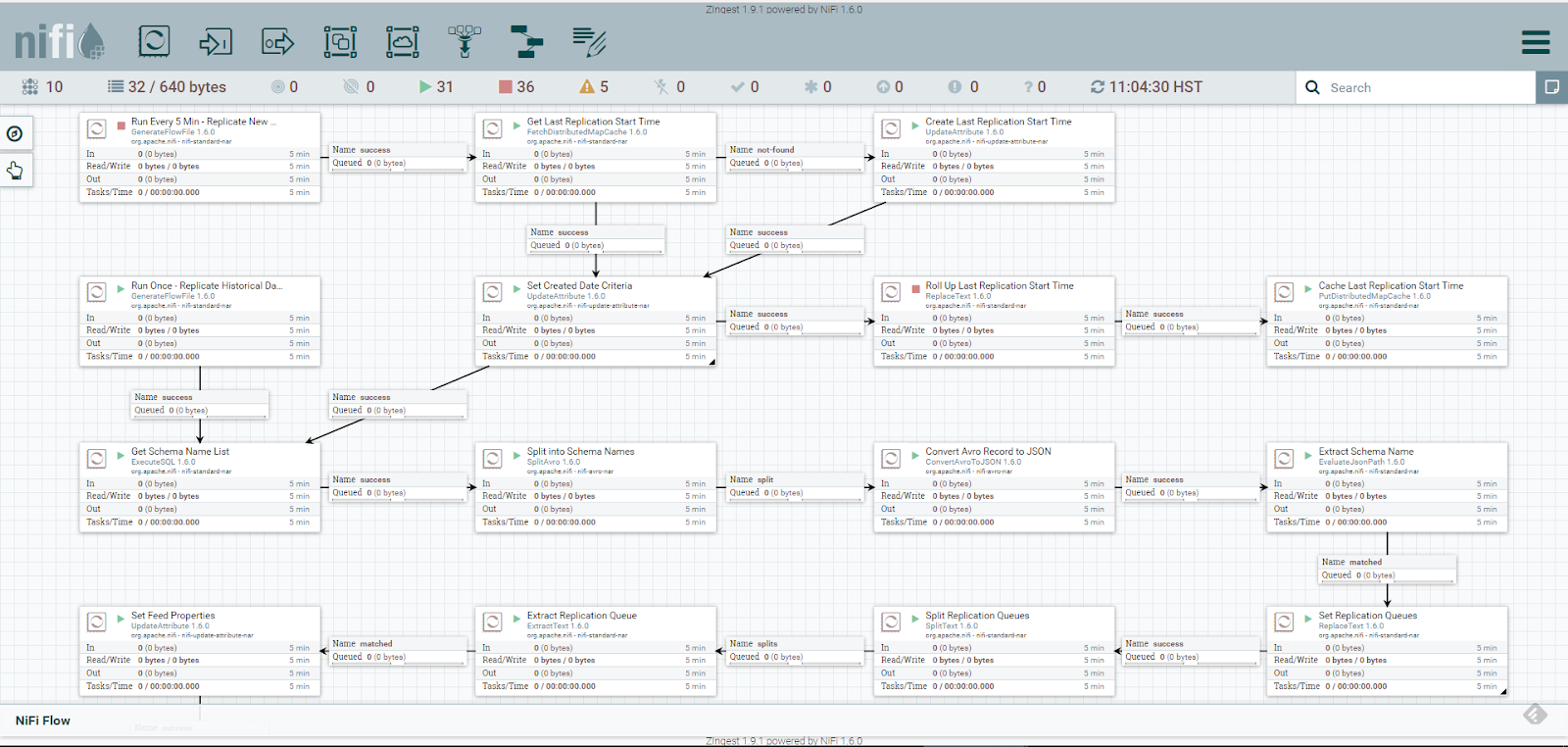Click the search magnifier icon

pyautogui.click(x=1313, y=87)
